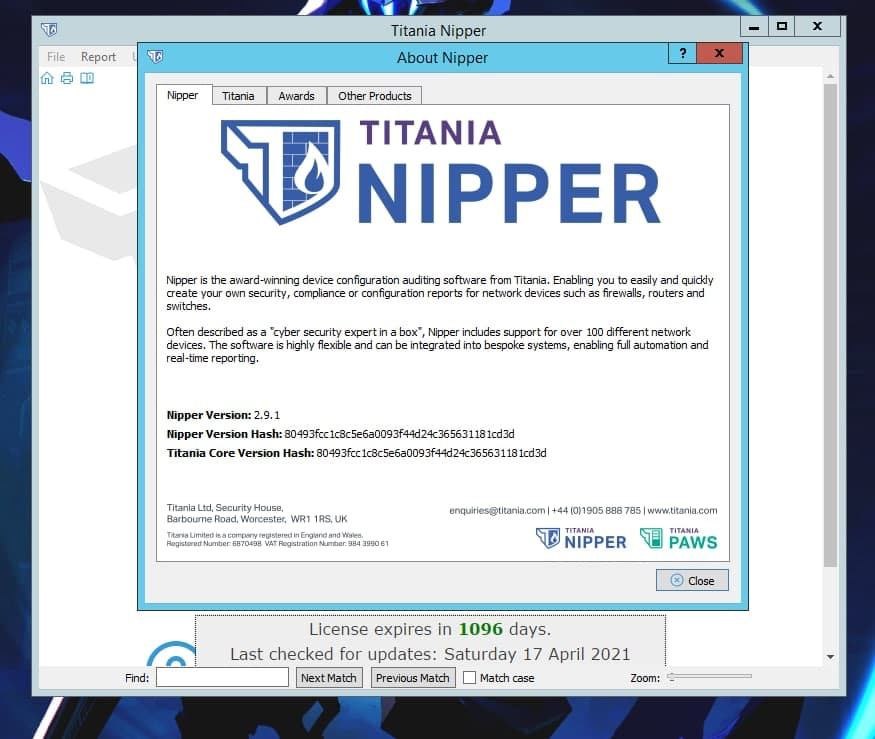Click the dialog help question mark button
Viewport: 875px width, 739px height.
pyautogui.click(x=682, y=54)
